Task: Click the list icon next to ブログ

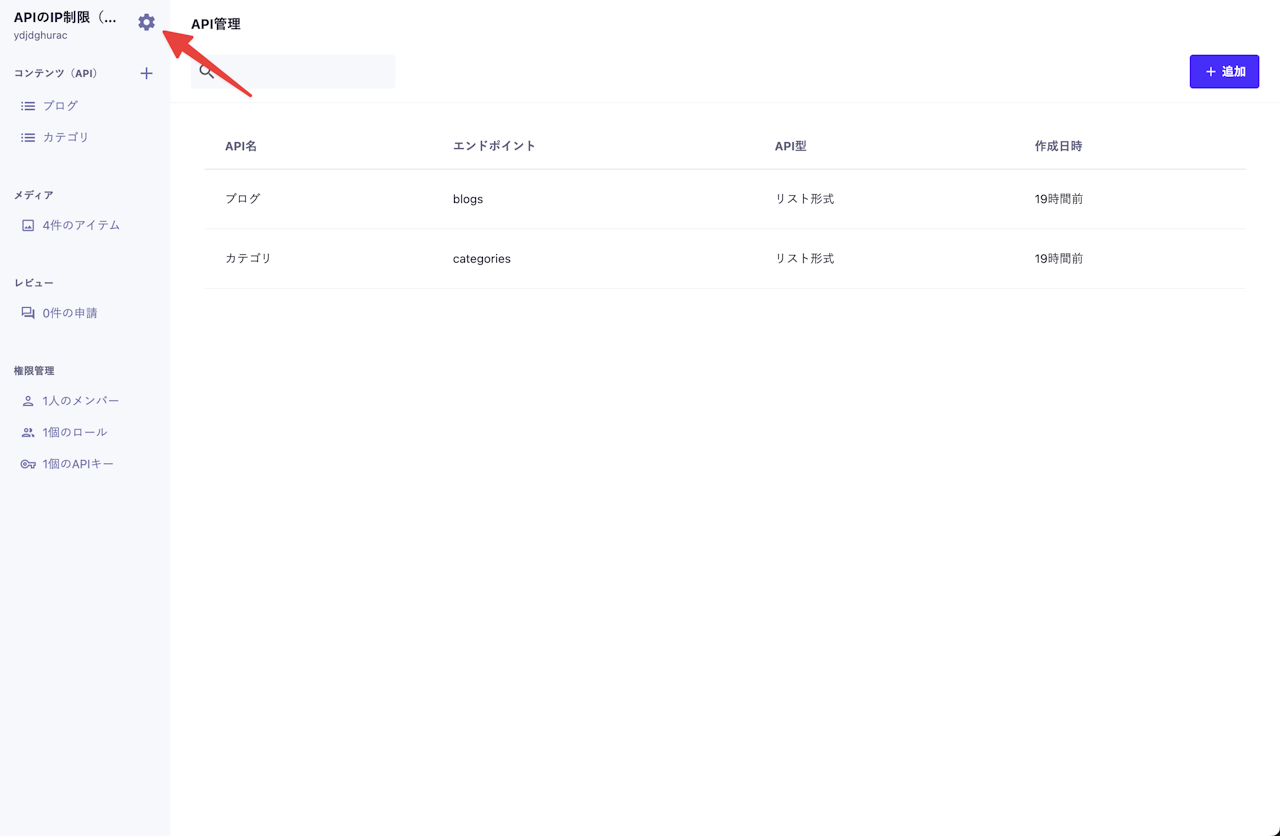Action: point(28,106)
